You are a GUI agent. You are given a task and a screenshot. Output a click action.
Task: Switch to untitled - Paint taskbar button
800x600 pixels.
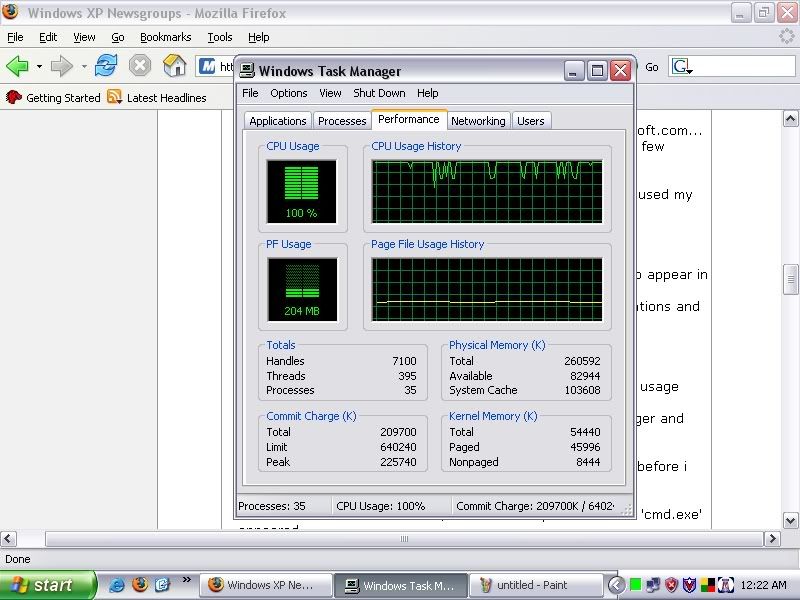(x=535, y=585)
